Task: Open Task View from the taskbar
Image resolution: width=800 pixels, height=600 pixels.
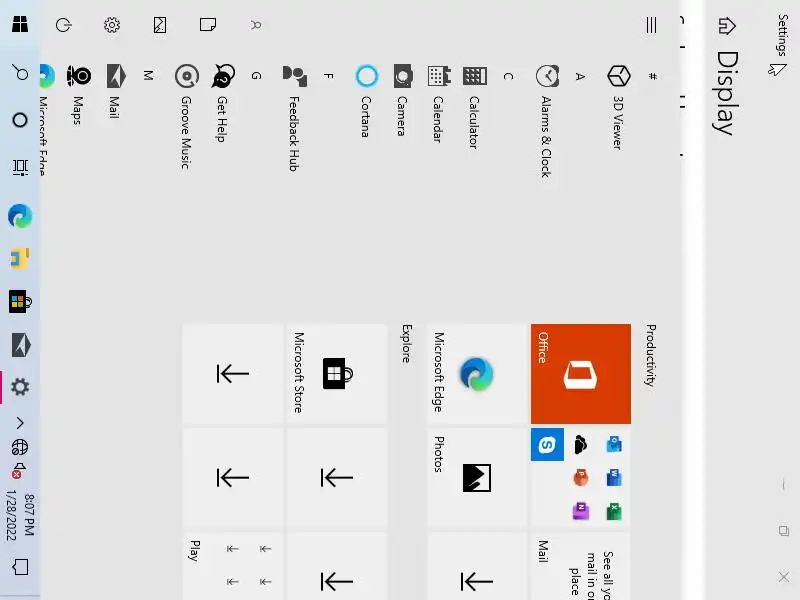Action: (20, 167)
